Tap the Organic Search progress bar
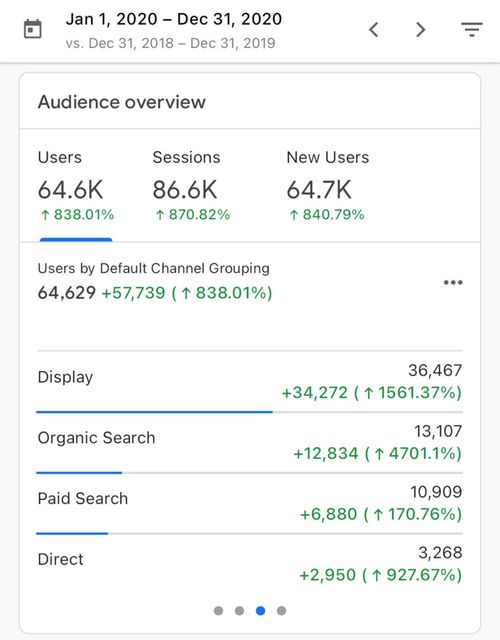Screen dimensions: 500x640 [x=249, y=473]
